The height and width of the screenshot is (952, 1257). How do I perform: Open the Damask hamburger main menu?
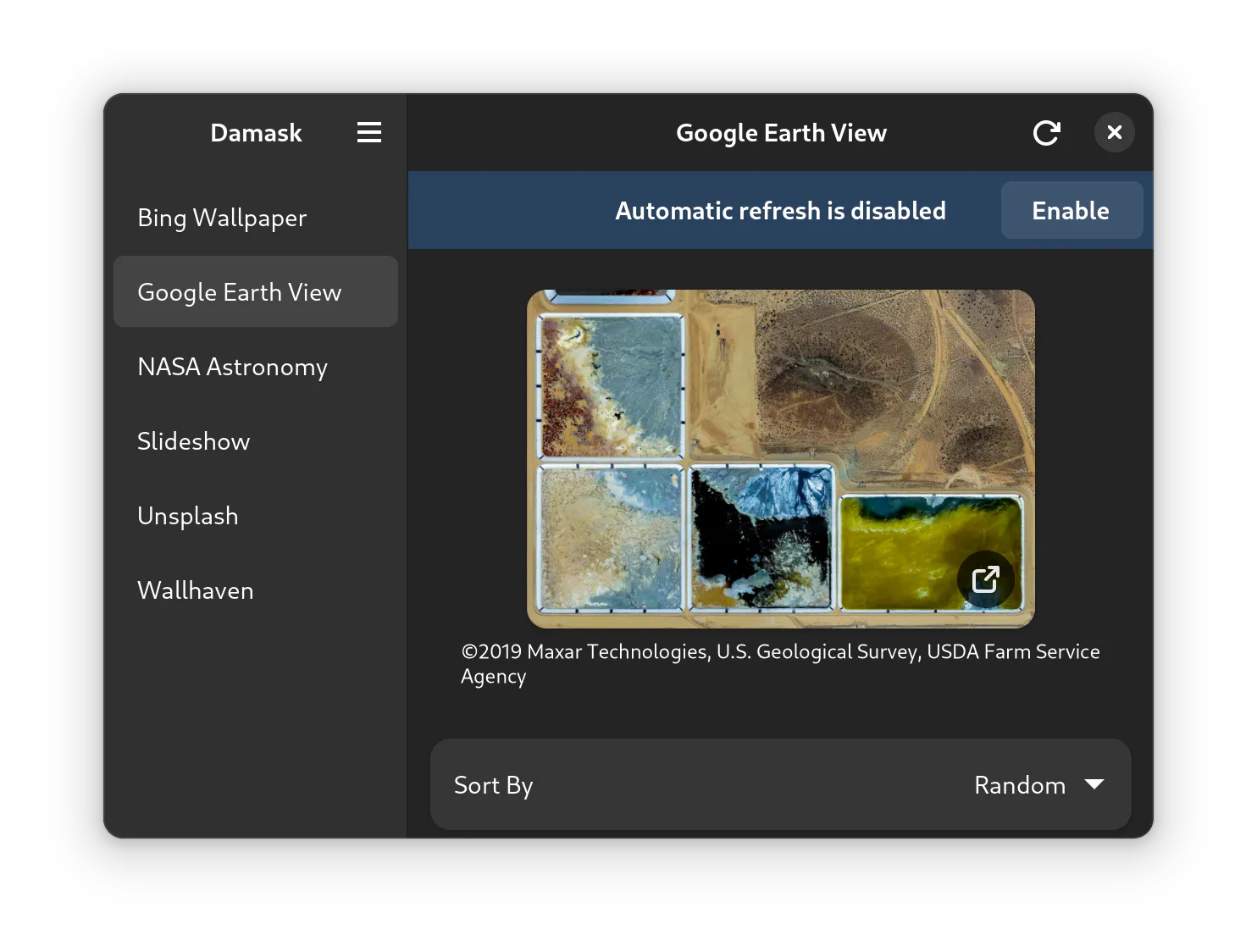tap(368, 132)
